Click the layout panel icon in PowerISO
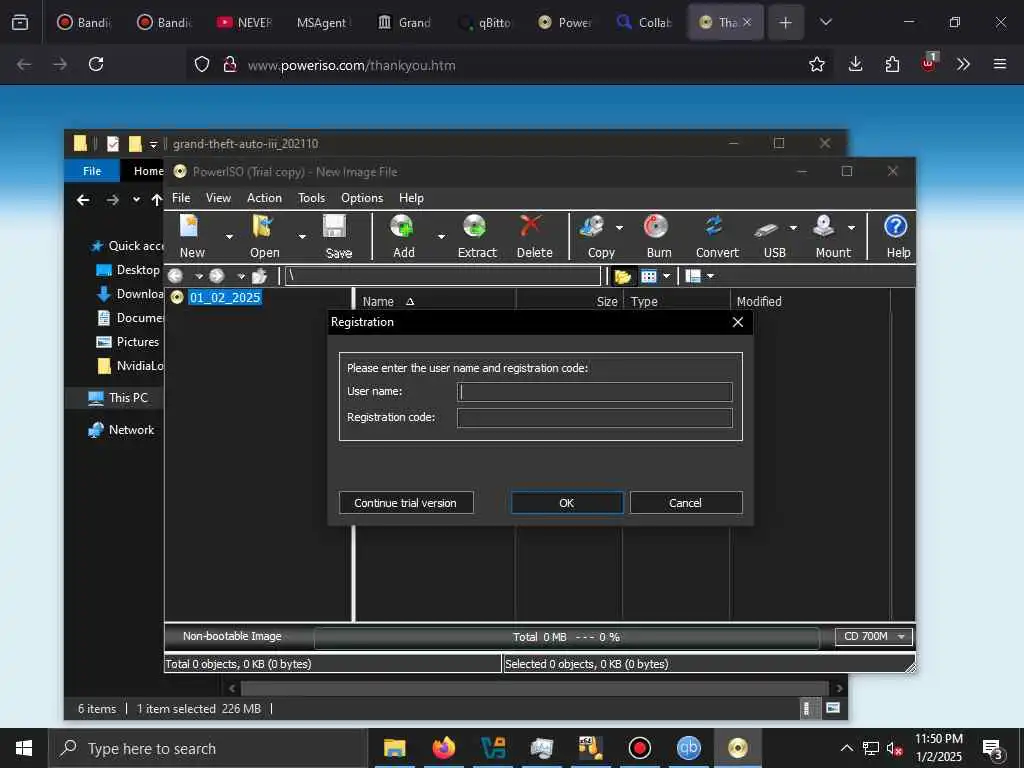Screen dimensions: 1024x768 coord(693,276)
